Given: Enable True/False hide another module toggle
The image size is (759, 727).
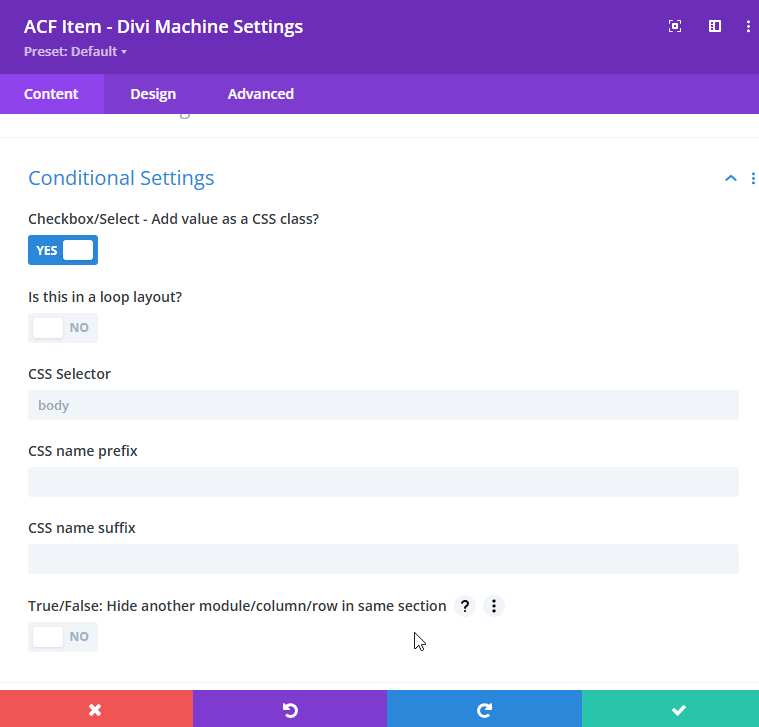Looking at the screenshot, I should coord(63,636).
